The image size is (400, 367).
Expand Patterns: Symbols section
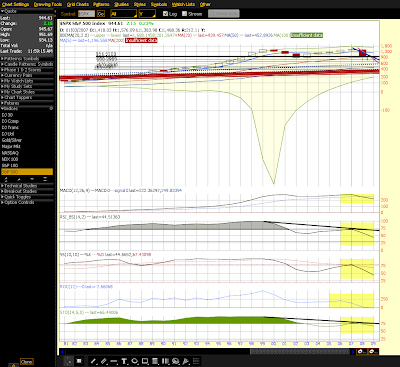(x=27, y=59)
